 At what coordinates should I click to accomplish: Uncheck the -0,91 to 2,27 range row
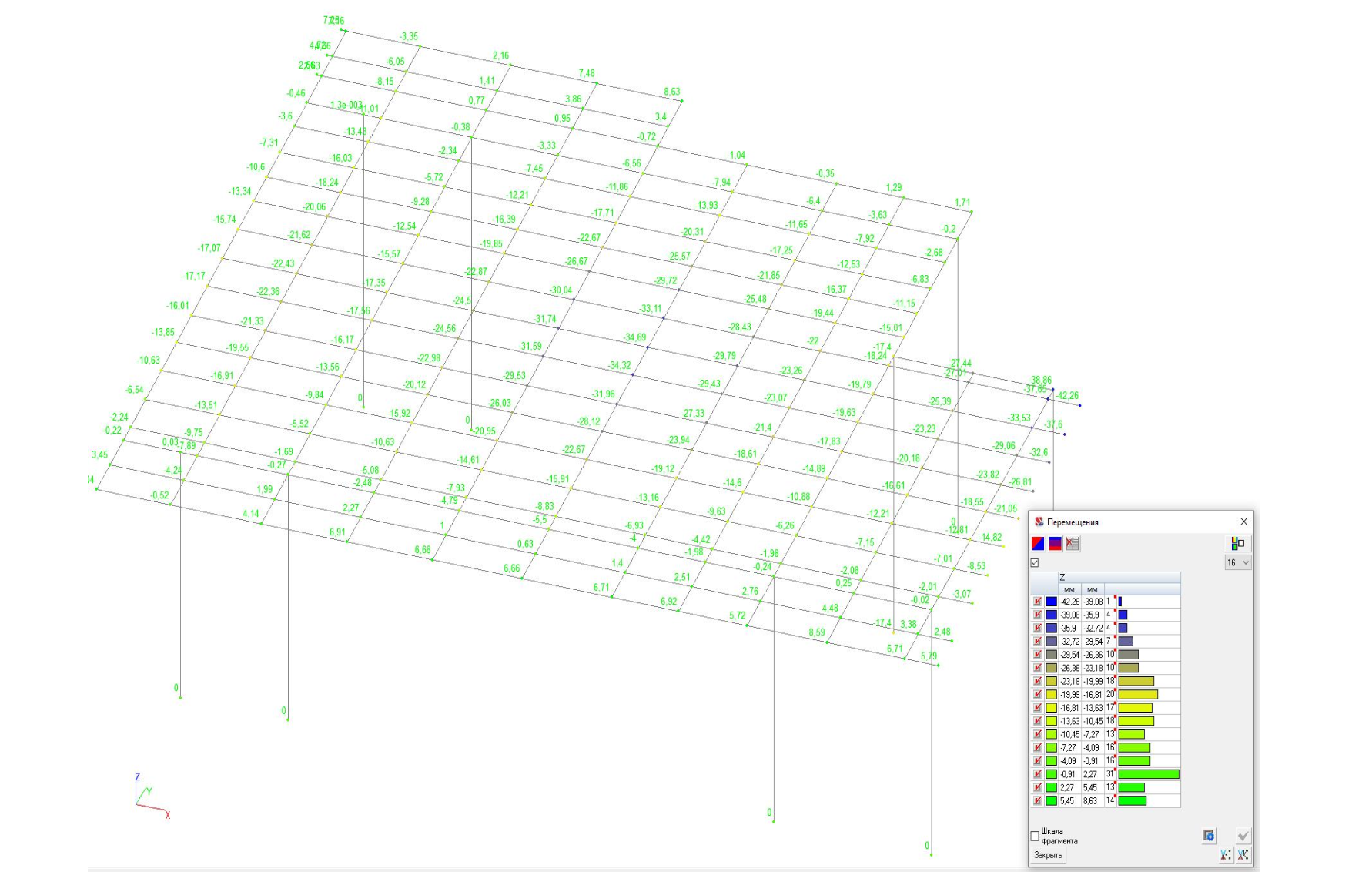pyautogui.click(x=1037, y=774)
